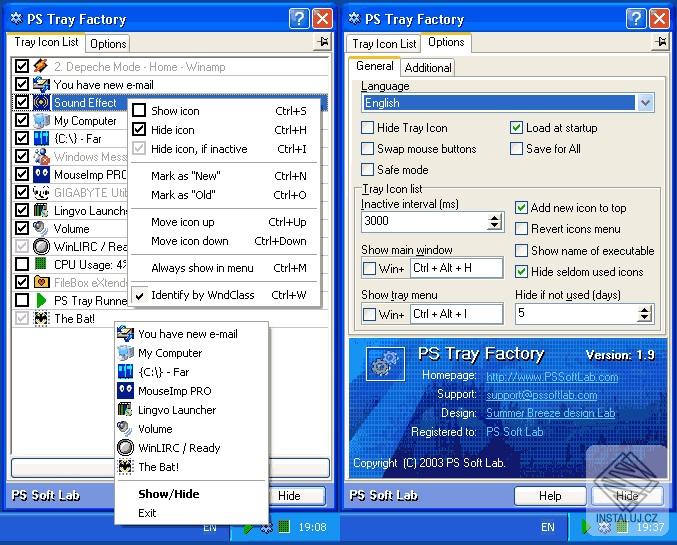Image resolution: width=677 pixels, height=545 pixels.
Task: Click The Bat! icon in tray list
Action: [x=41, y=319]
